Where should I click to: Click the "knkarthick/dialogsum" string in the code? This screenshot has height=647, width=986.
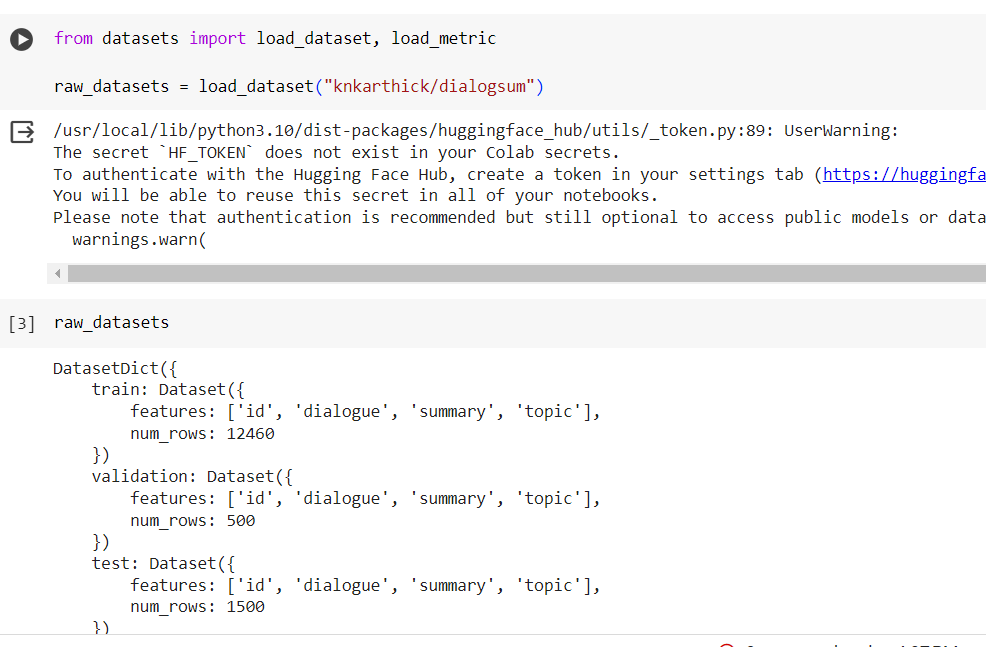(429, 86)
